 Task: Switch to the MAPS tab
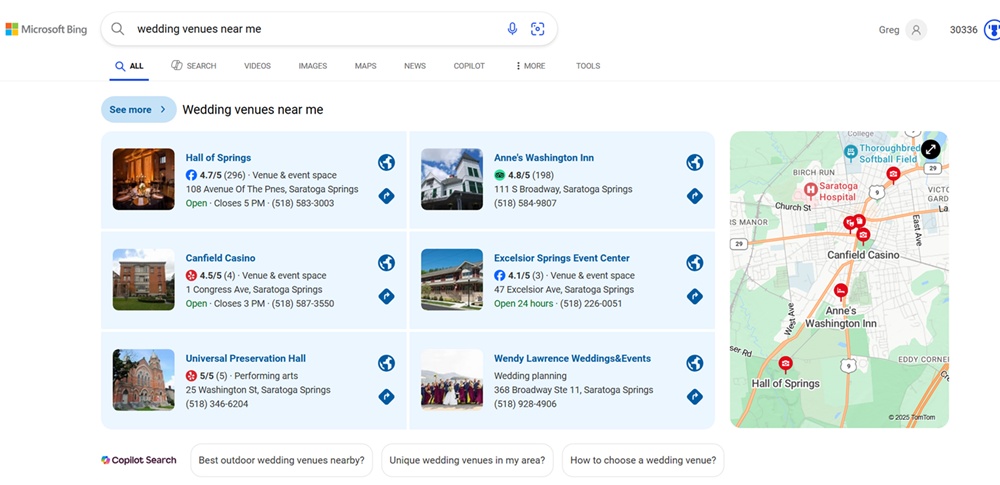(x=365, y=66)
